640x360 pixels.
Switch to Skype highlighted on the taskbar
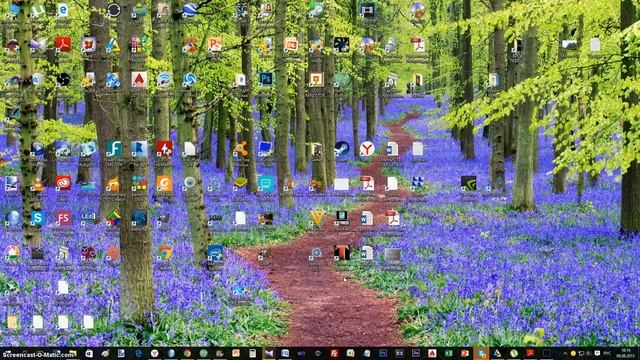(481, 353)
